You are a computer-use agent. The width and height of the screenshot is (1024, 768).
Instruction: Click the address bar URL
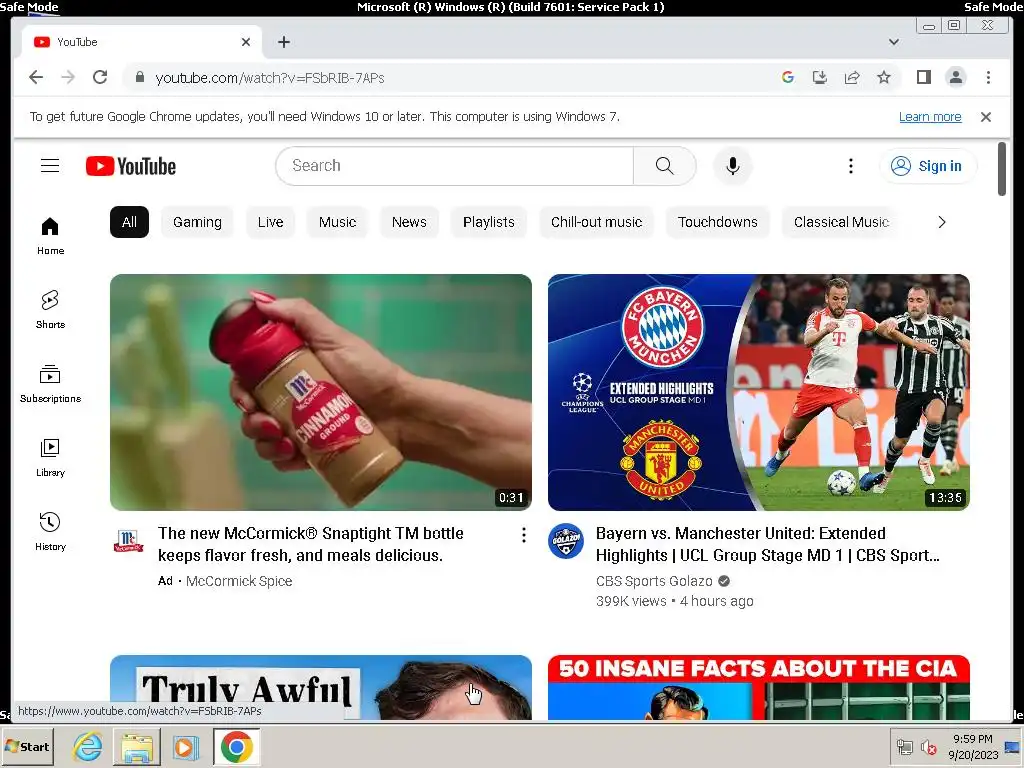(270, 78)
